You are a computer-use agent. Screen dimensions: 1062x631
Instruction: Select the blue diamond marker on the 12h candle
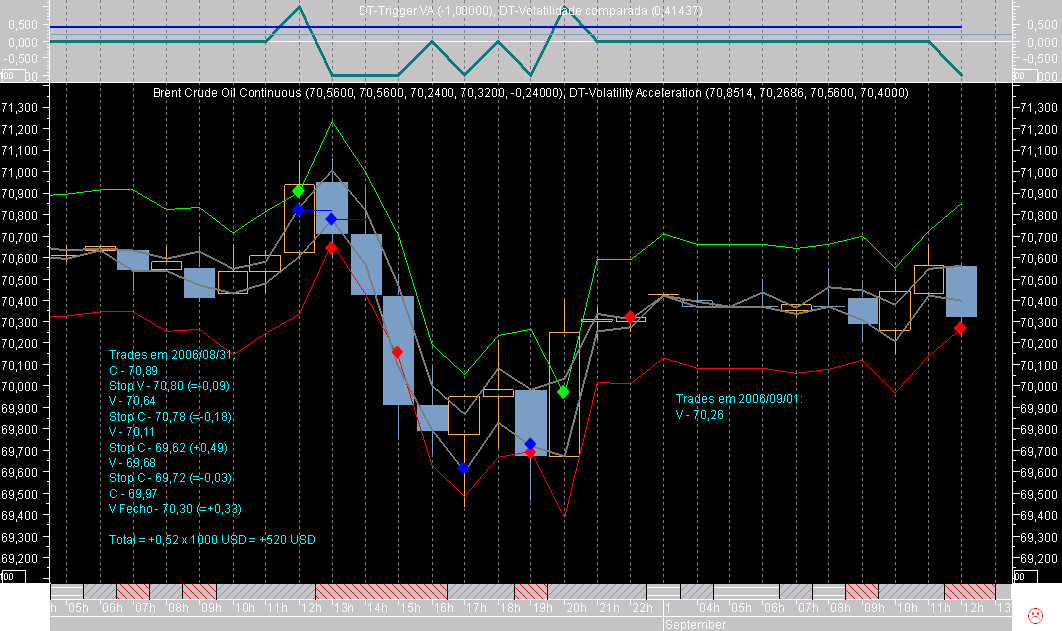(x=298, y=211)
